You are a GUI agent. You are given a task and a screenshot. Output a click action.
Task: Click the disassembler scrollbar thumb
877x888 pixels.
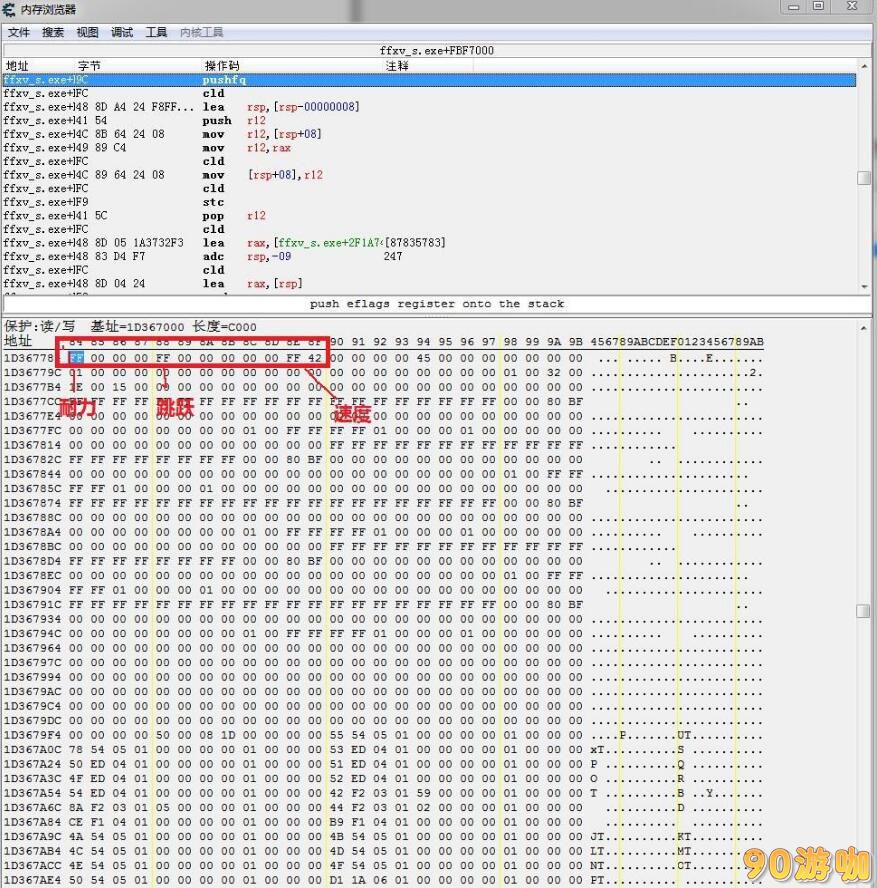tap(864, 178)
